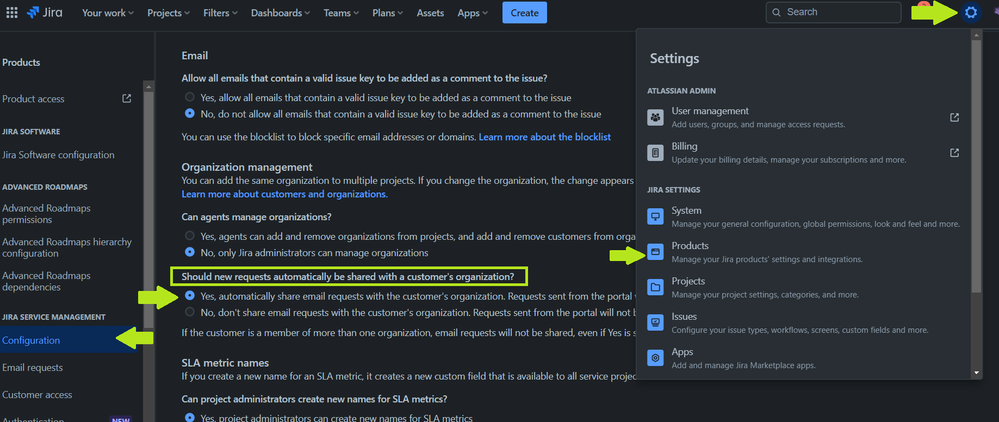Open Issues in Jira settings
This screenshot has width=999, height=422.
(803, 323)
